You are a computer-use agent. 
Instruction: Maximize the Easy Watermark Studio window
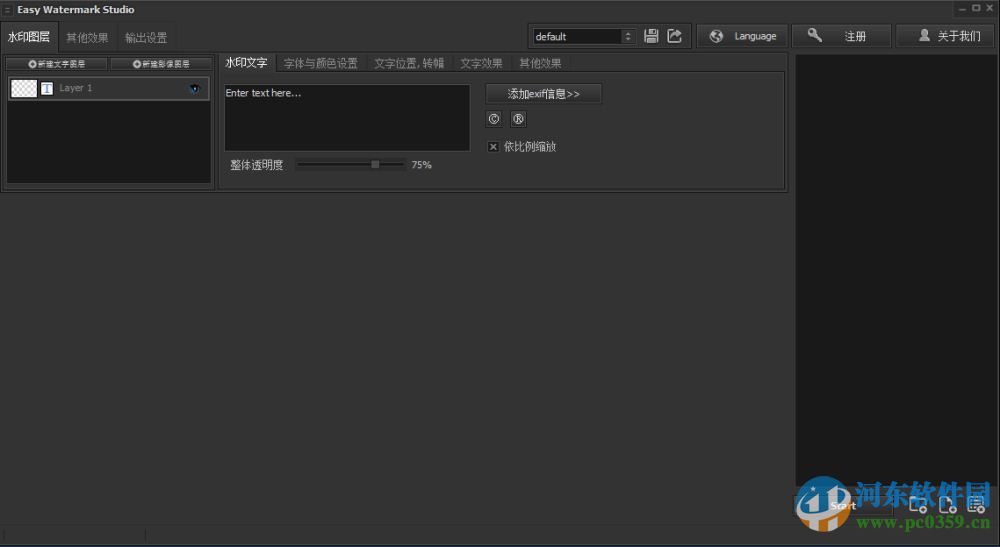tap(976, 8)
